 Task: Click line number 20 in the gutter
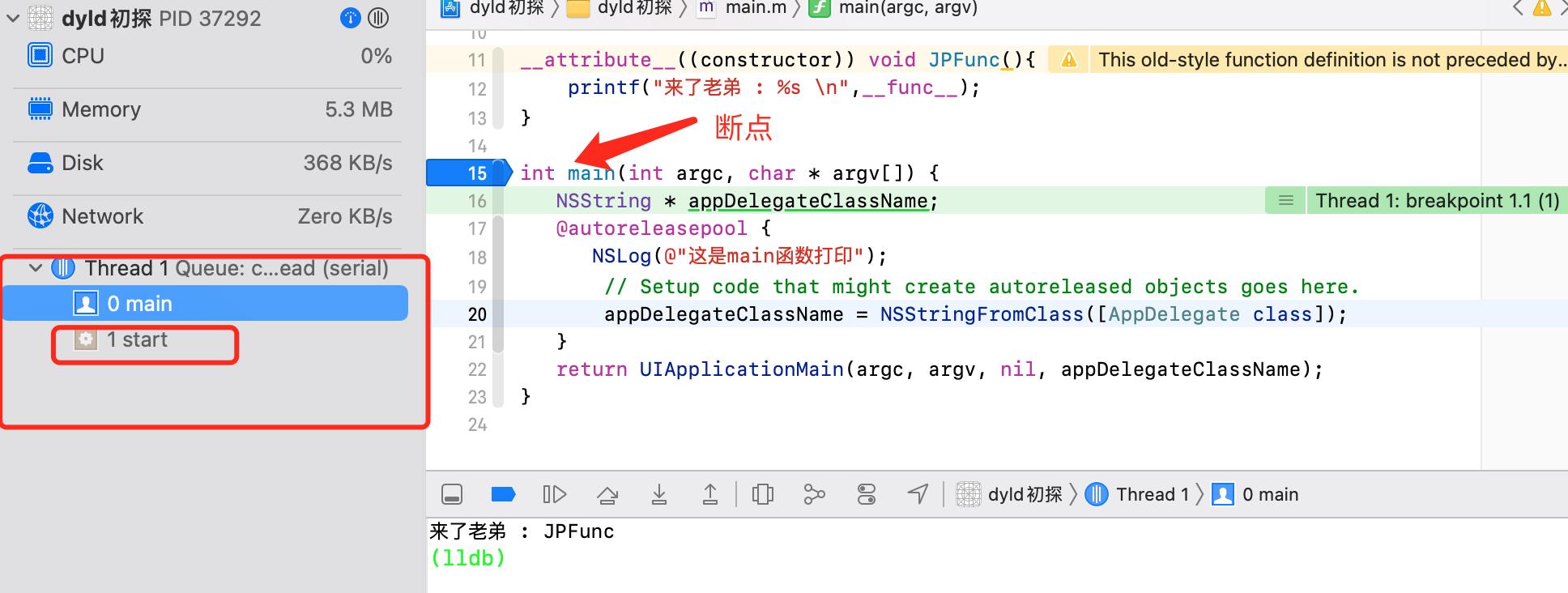coord(477,314)
